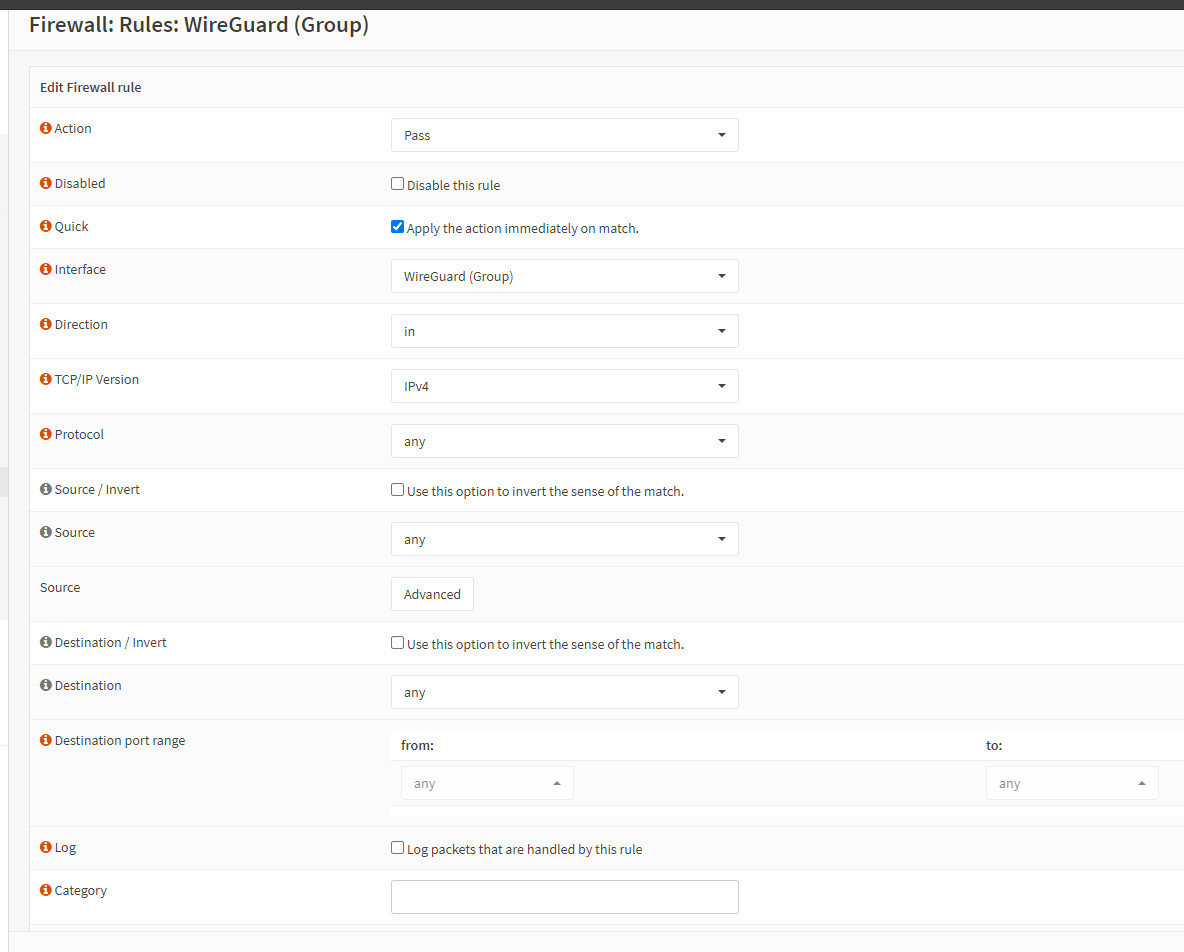The width and height of the screenshot is (1184, 952).
Task: Click the info icon beside TCP/IP Version
Action: (45, 379)
